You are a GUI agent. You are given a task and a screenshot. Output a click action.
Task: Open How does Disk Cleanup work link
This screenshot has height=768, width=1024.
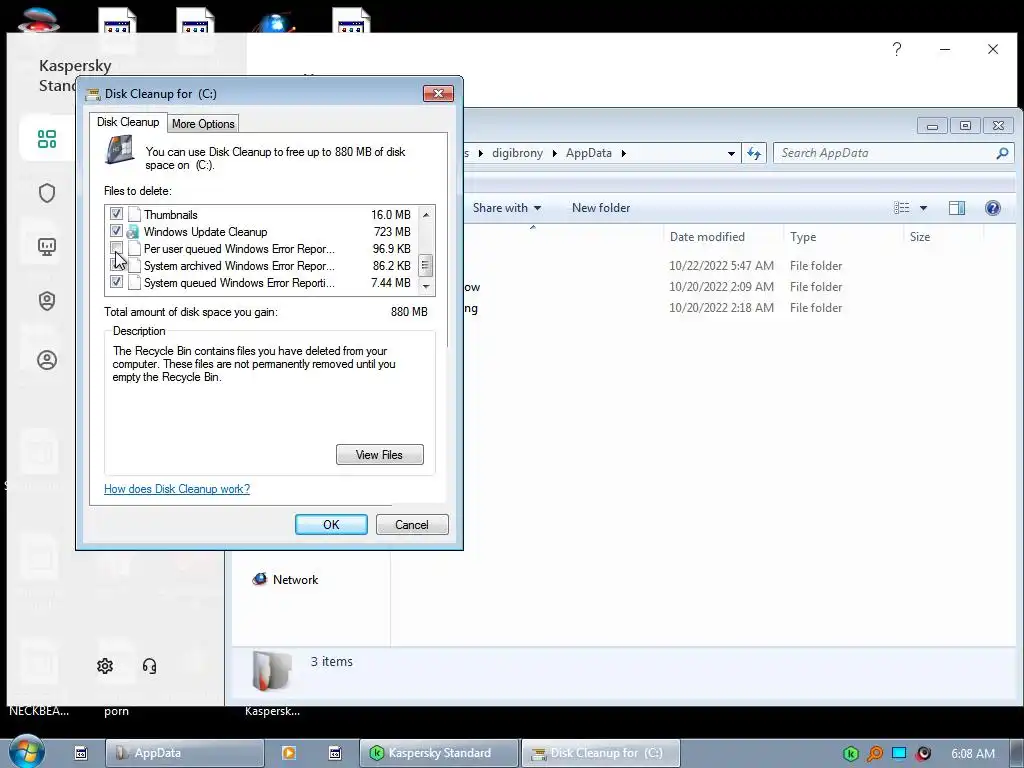pos(177,488)
